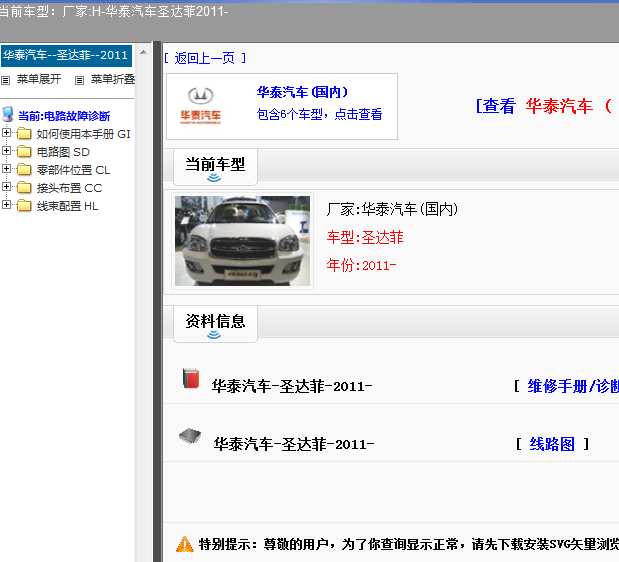Viewport: 619px width, 562px height.
Task: Click the Hawtai brand logo image
Action: coord(205,106)
